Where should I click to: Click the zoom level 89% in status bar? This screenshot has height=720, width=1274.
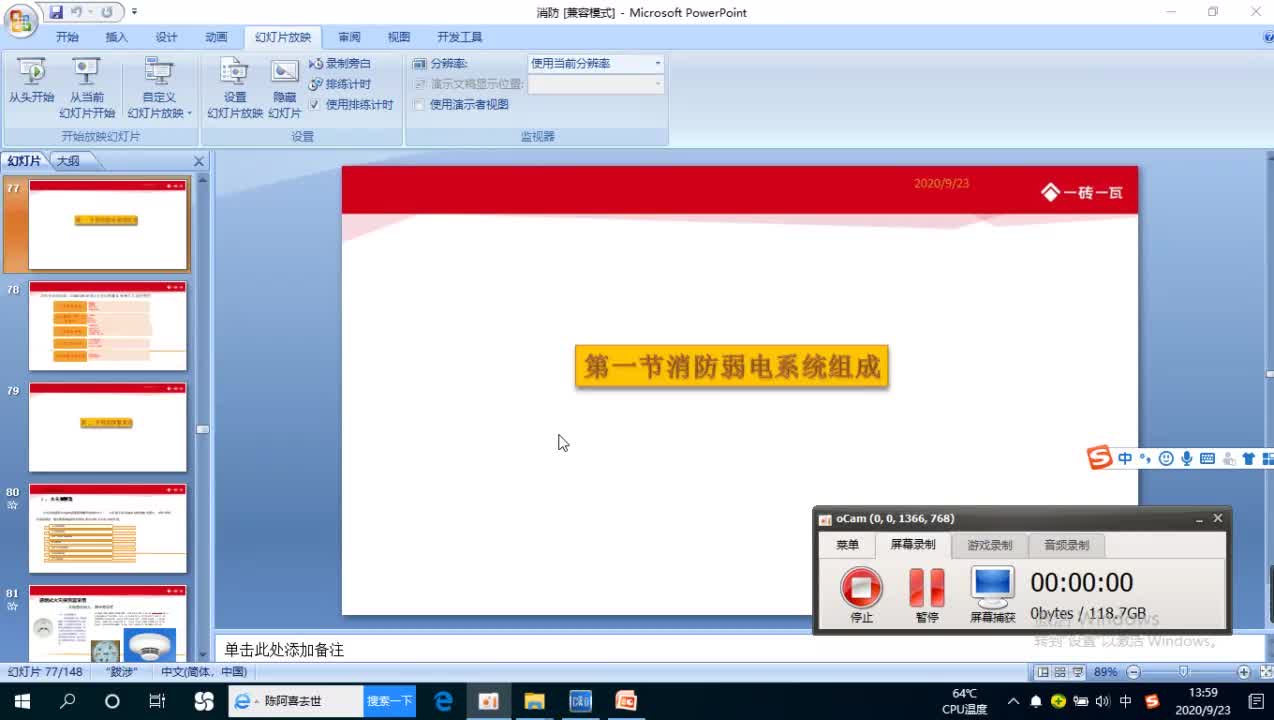click(1105, 672)
